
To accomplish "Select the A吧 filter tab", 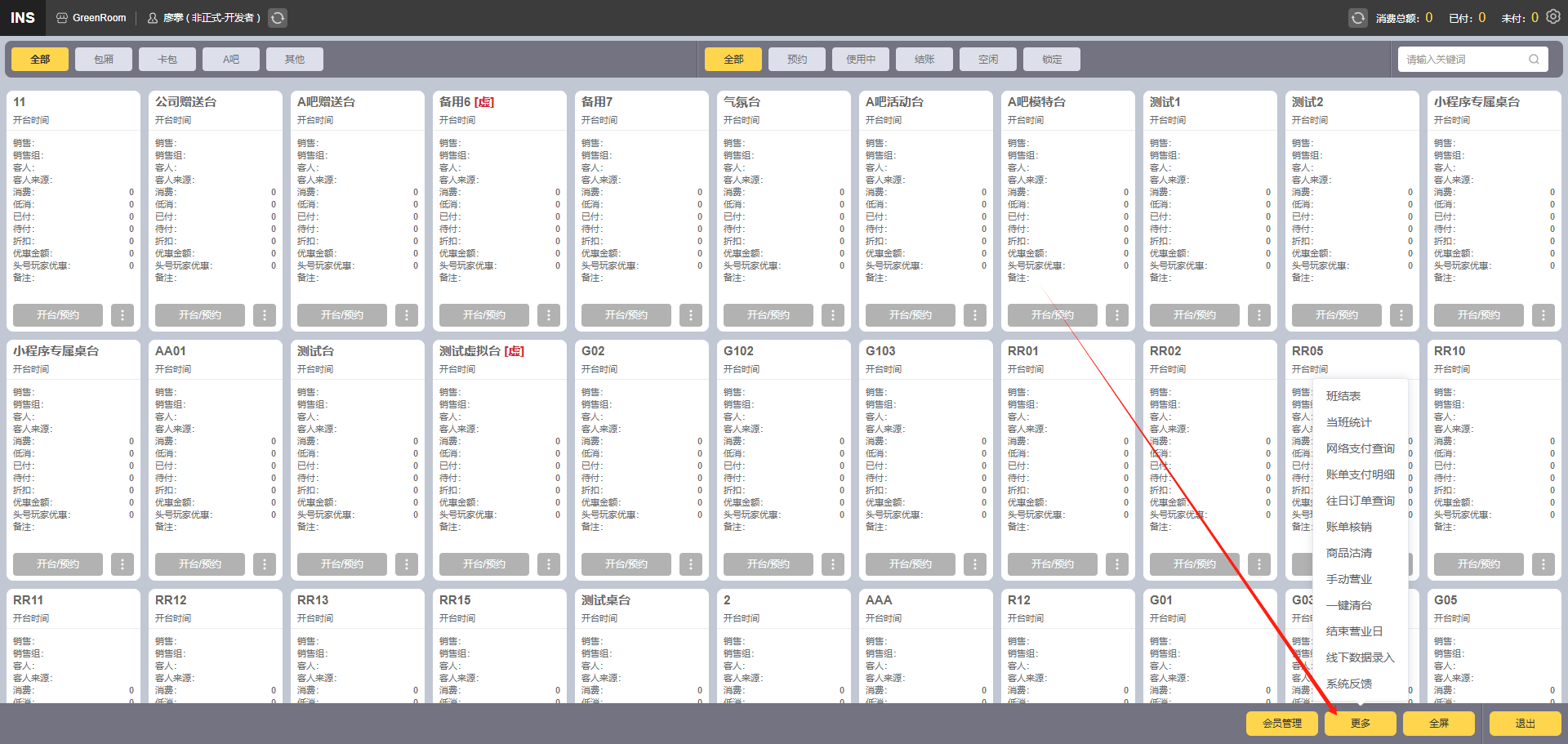I will click(x=231, y=60).
